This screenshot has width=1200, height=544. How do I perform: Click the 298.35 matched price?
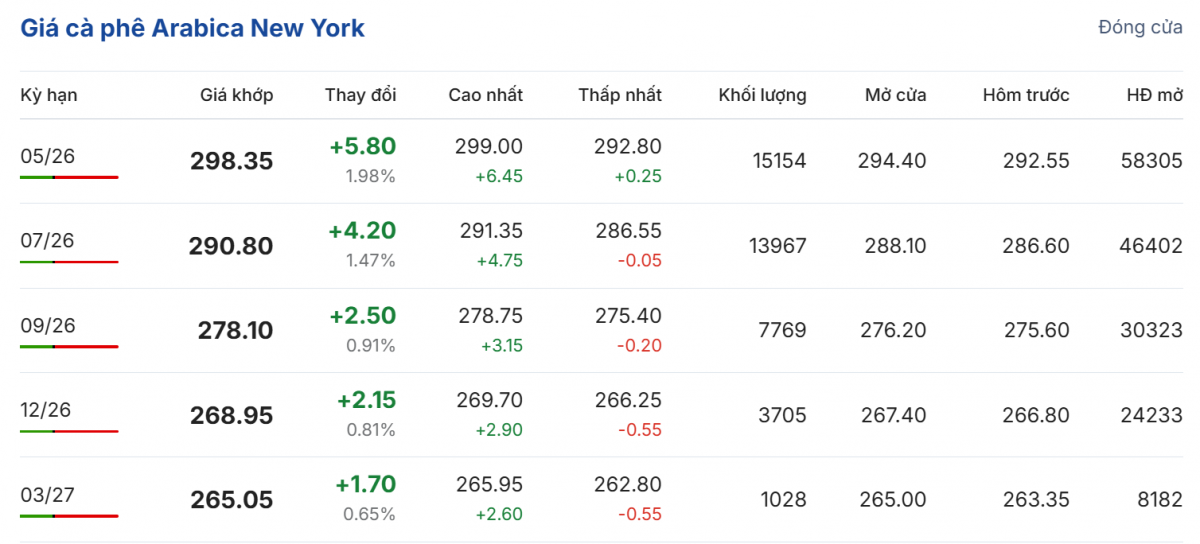[x=231, y=161]
